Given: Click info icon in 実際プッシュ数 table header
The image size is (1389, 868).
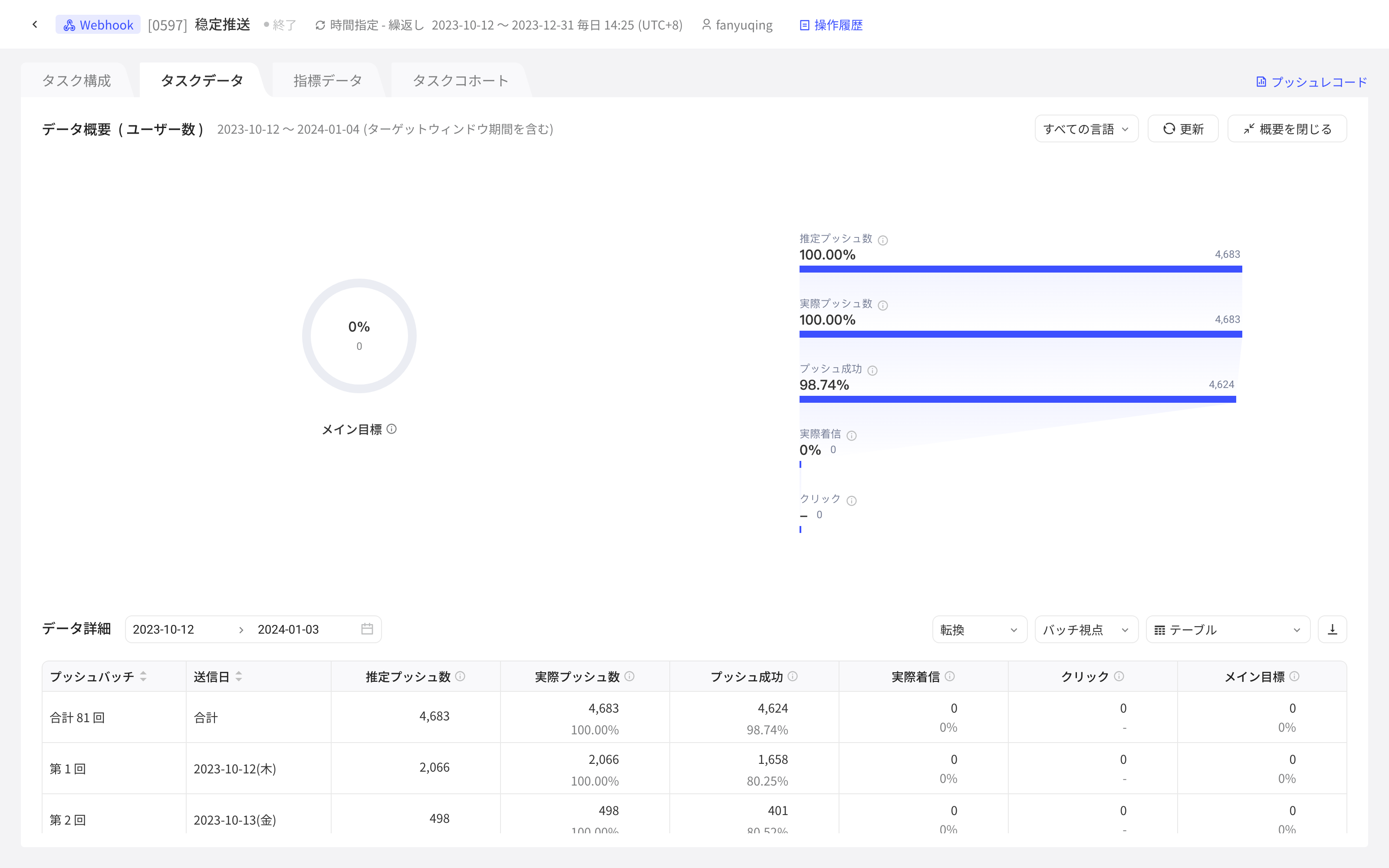Looking at the screenshot, I should pyautogui.click(x=630, y=676).
